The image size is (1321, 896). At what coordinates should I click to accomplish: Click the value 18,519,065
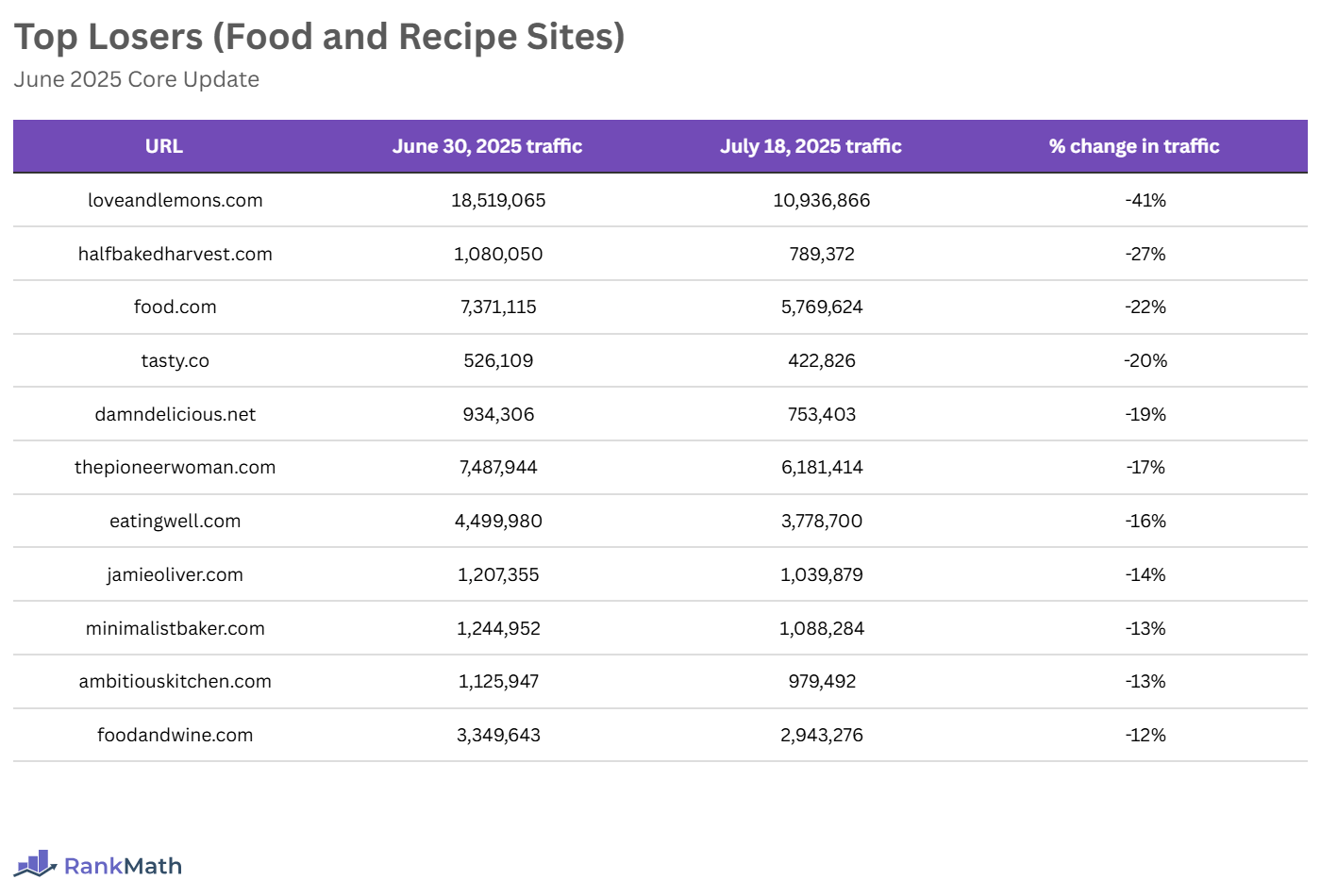pos(498,200)
